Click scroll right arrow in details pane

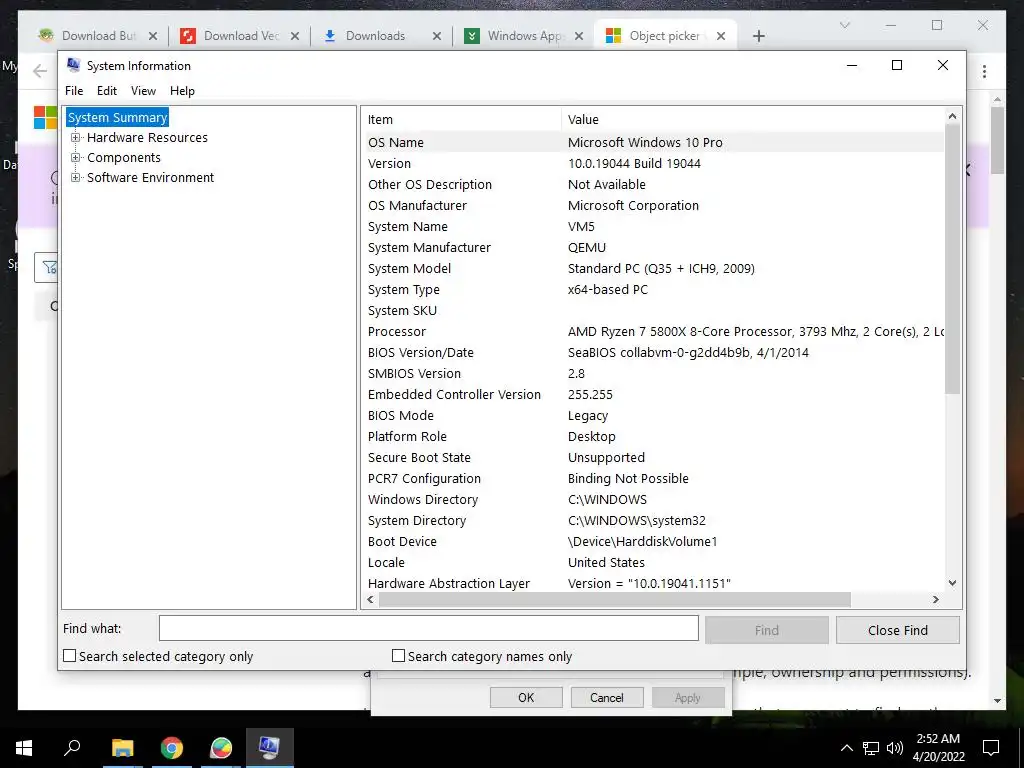pyautogui.click(x=936, y=600)
